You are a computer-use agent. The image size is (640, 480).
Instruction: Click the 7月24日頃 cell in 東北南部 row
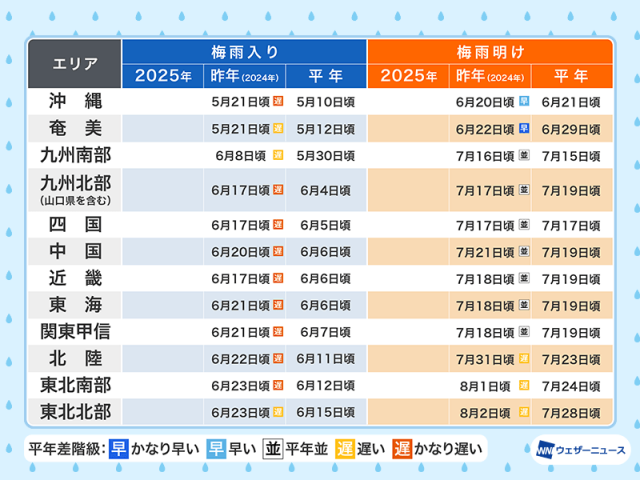pos(572,386)
